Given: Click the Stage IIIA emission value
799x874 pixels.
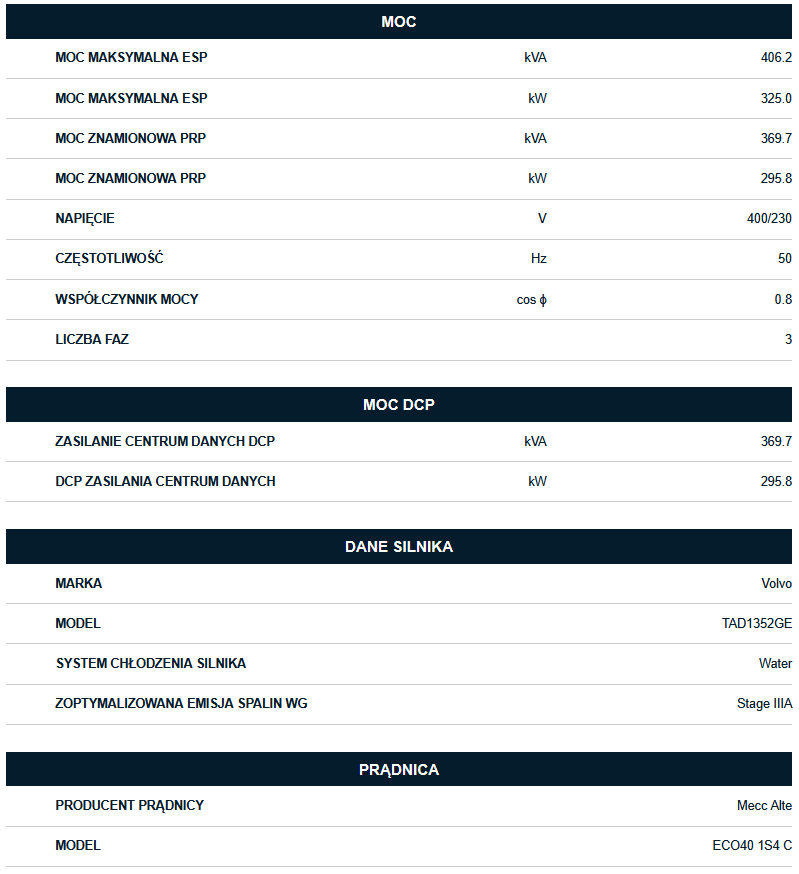Looking at the screenshot, I should [764, 704].
